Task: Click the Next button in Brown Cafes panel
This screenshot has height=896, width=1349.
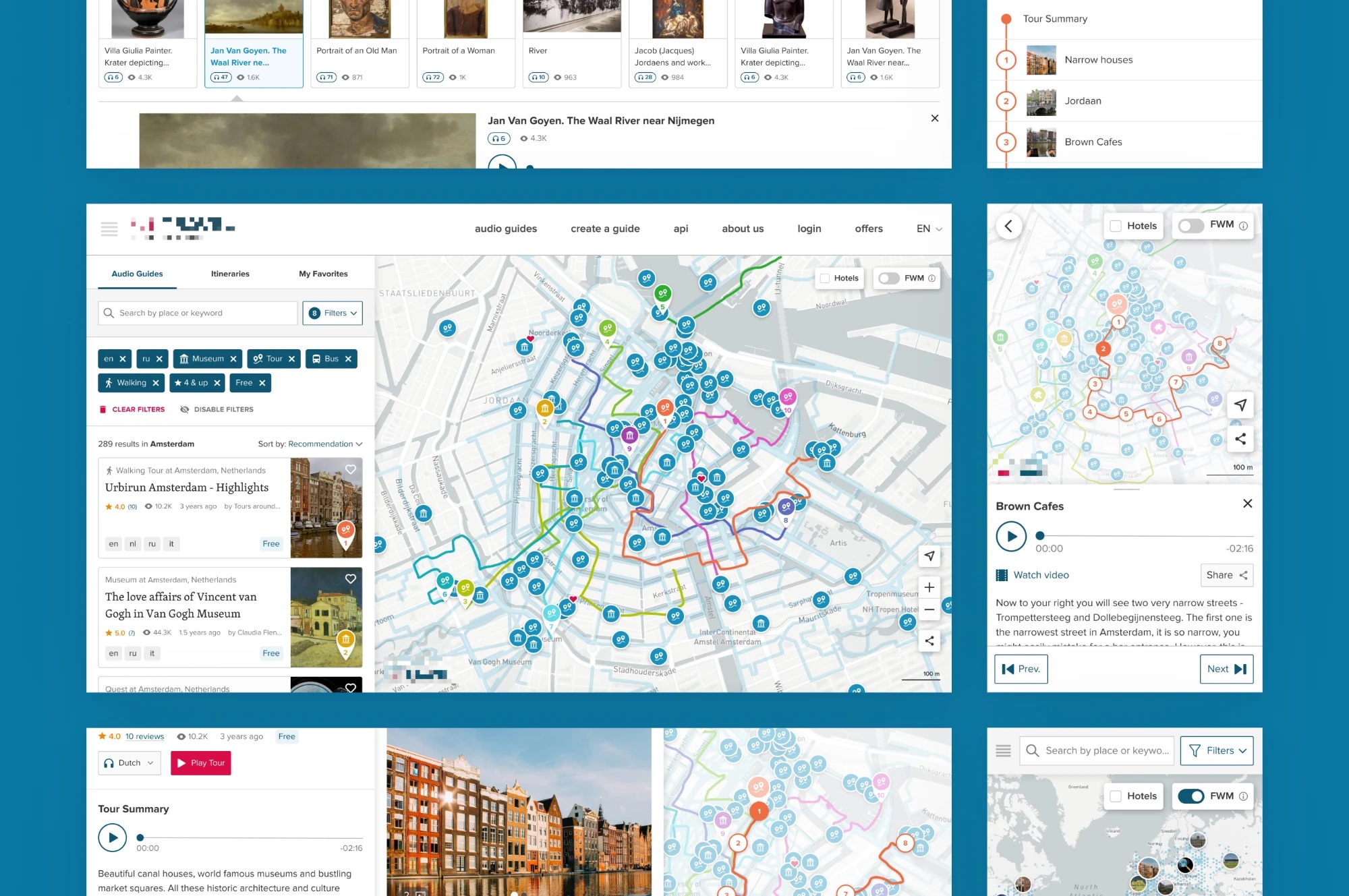Action: coord(1226,669)
